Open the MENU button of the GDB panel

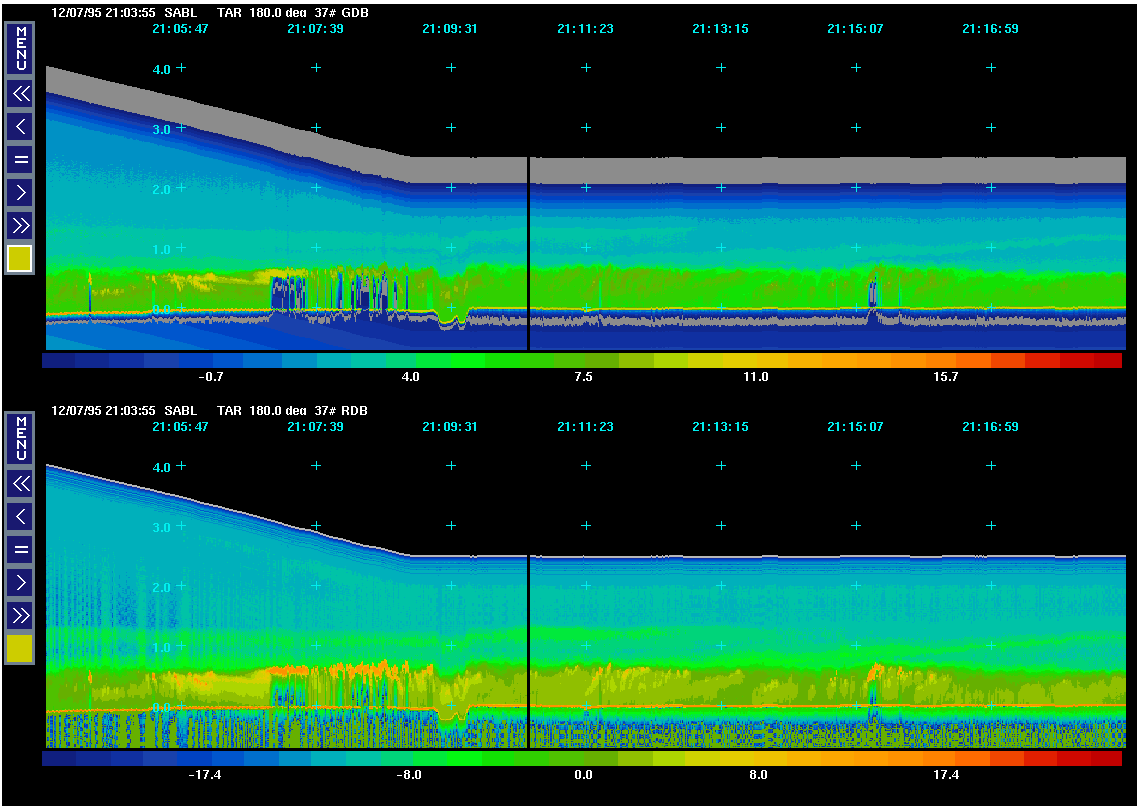point(20,48)
